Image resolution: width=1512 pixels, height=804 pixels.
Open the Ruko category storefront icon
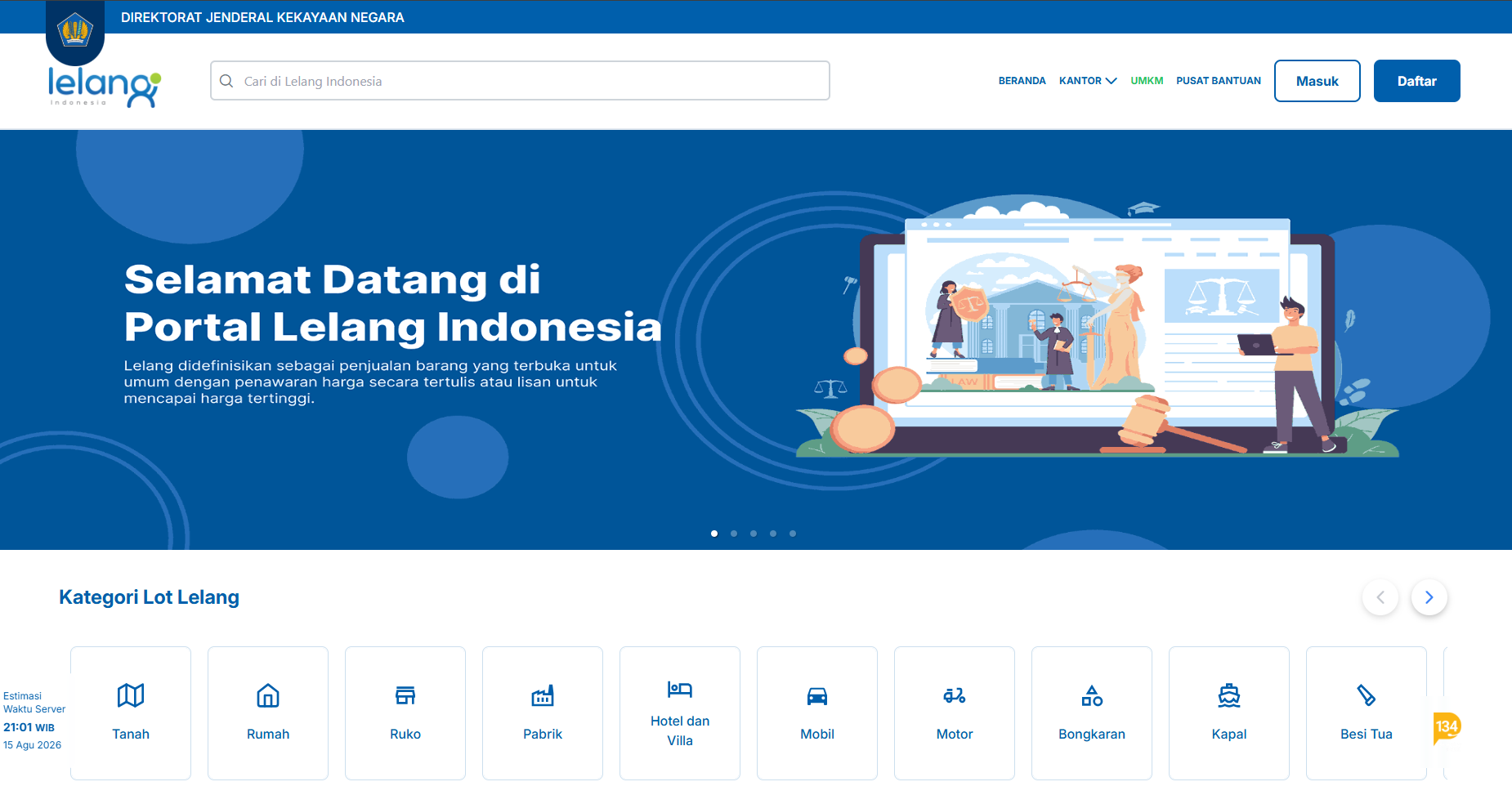[x=405, y=695]
